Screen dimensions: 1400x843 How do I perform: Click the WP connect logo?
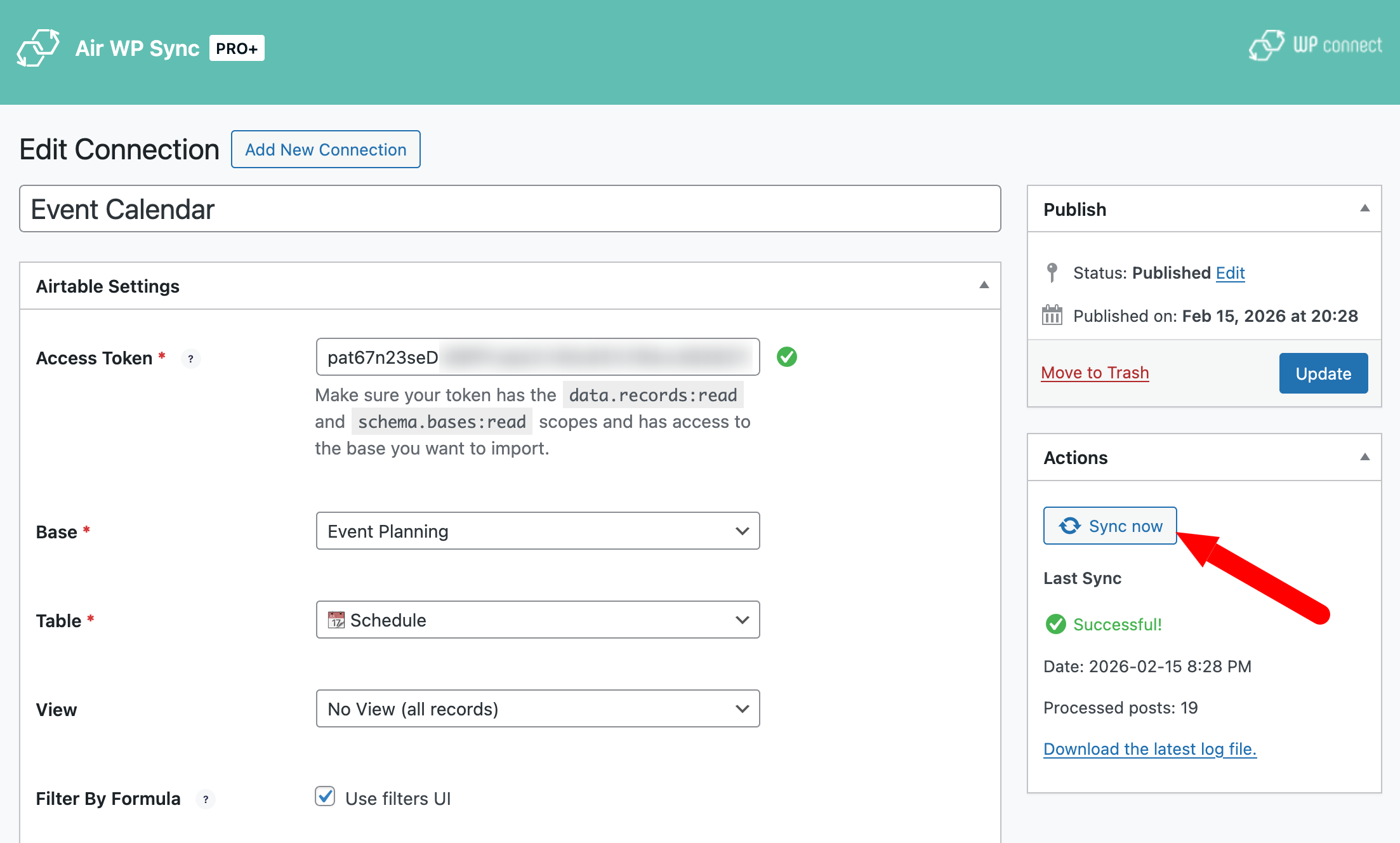click(1315, 46)
